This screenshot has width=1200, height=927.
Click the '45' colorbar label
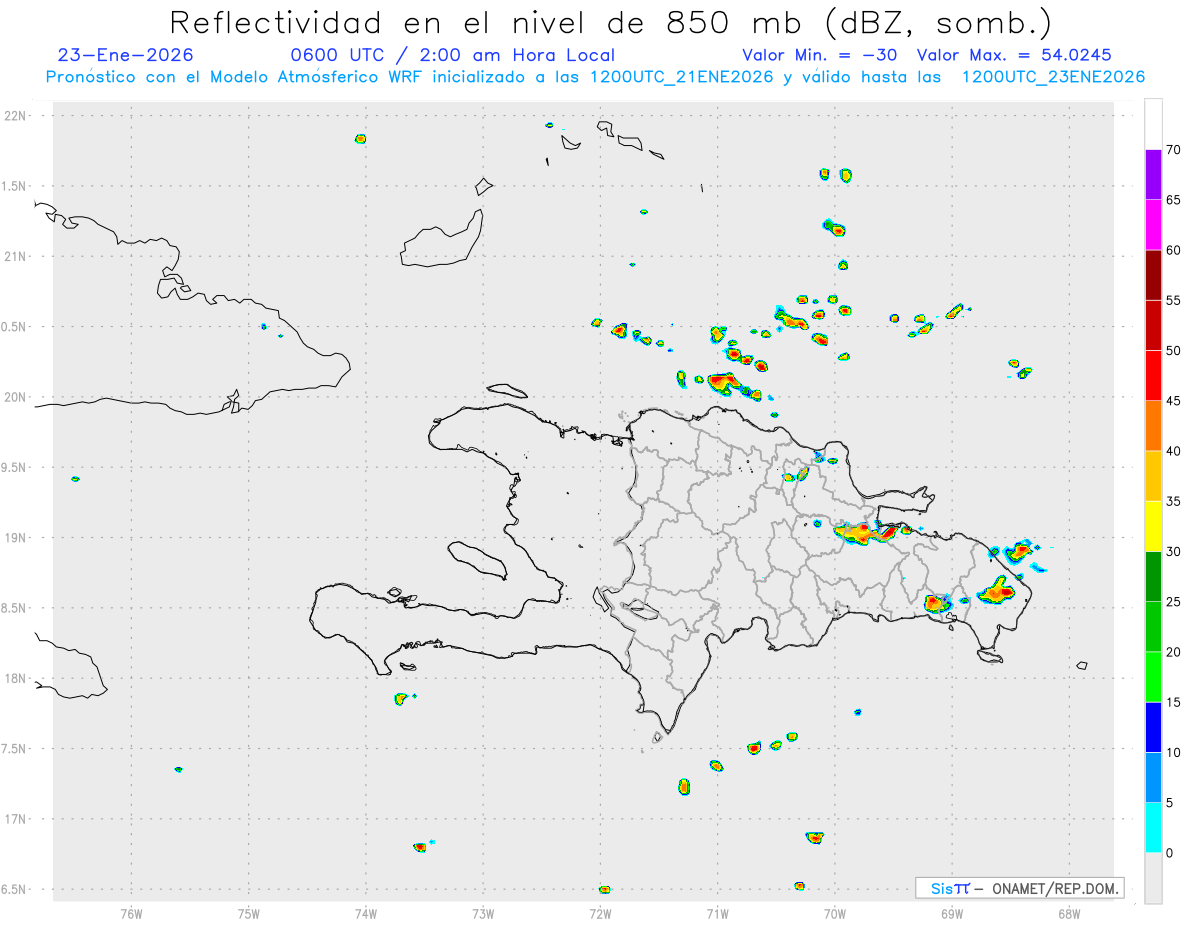pyautogui.click(x=1173, y=401)
